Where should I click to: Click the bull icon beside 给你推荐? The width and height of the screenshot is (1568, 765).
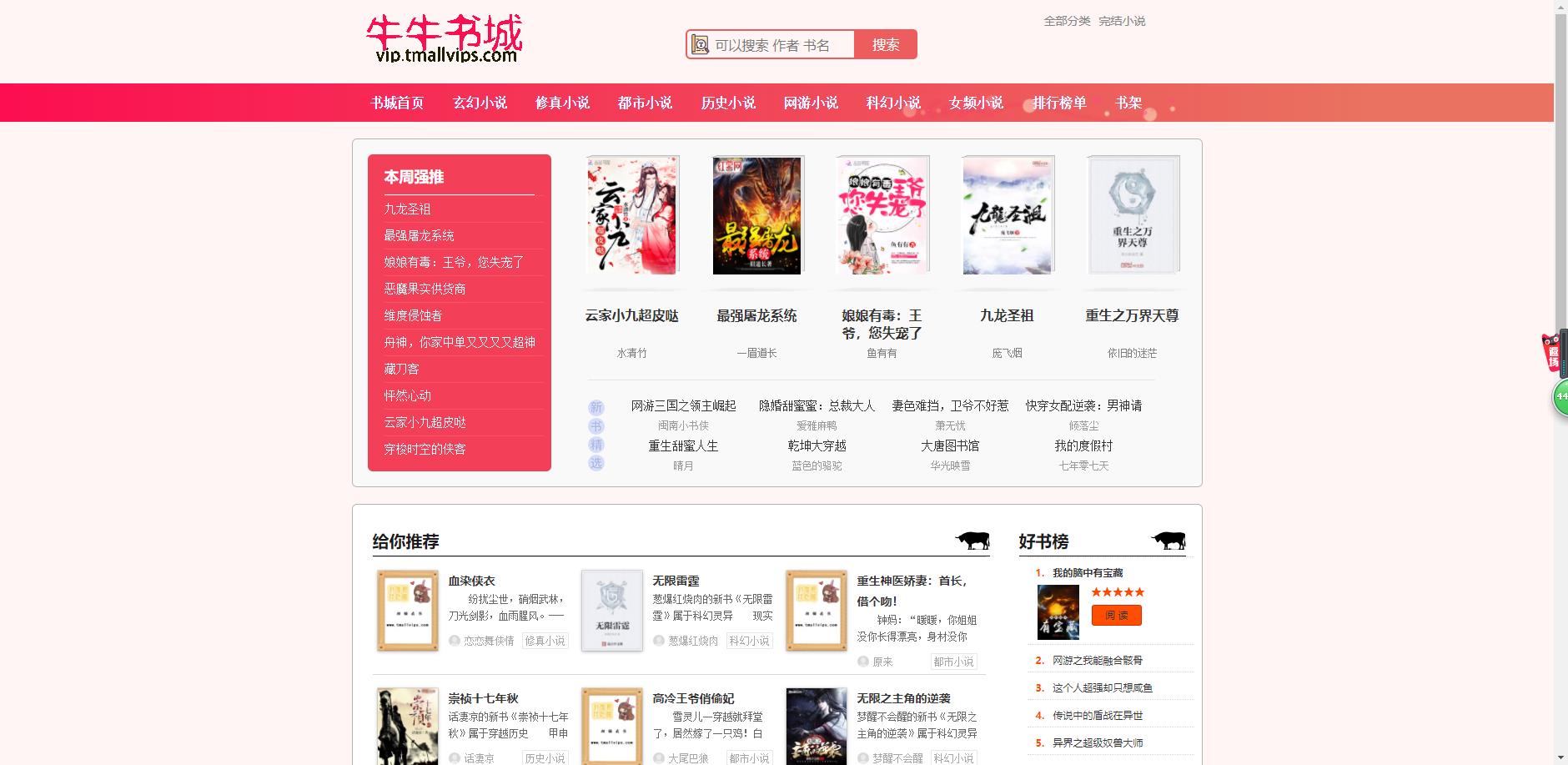tap(972, 541)
